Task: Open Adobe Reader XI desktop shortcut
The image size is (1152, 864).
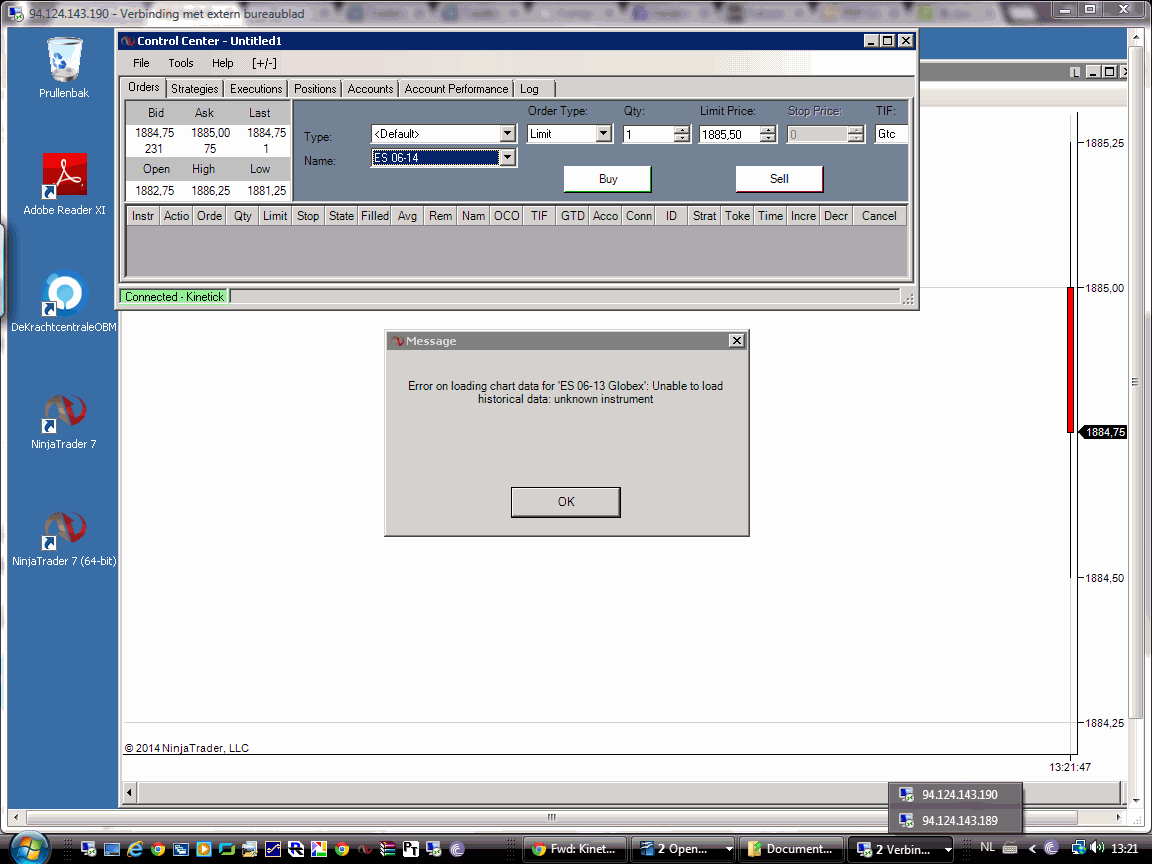Action: [x=64, y=184]
